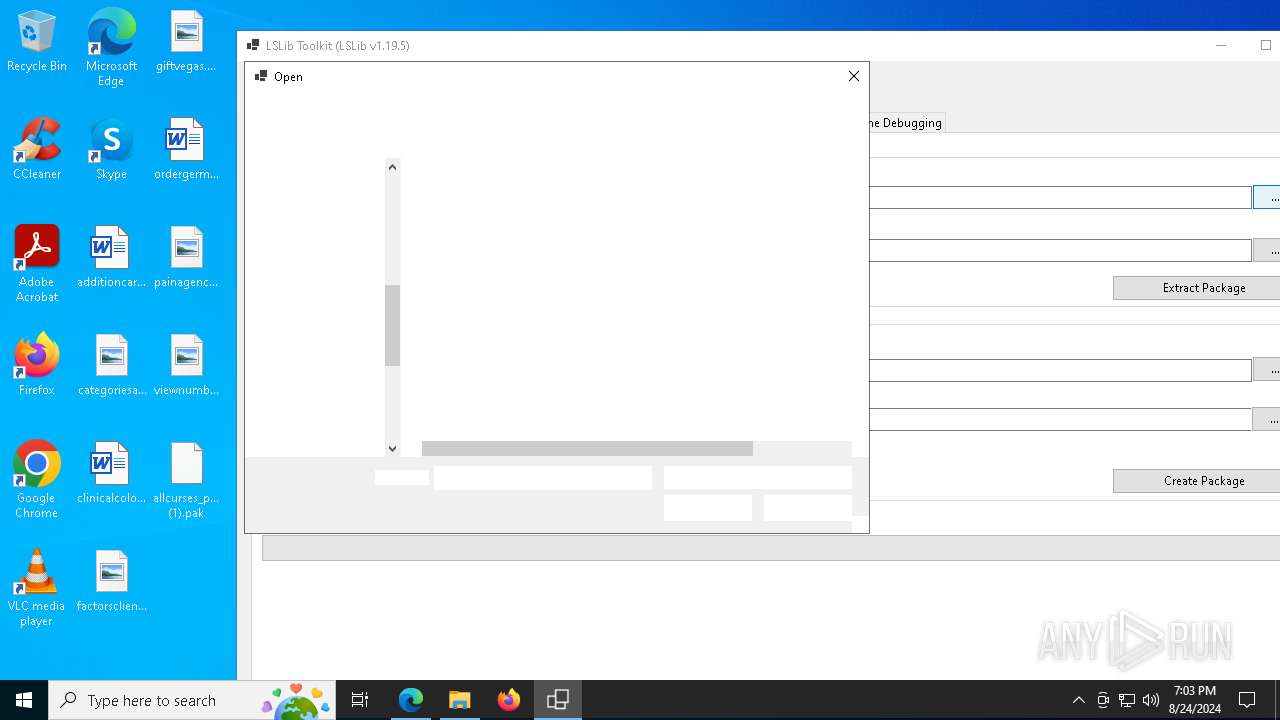Open Edge from the taskbar

(x=411, y=700)
